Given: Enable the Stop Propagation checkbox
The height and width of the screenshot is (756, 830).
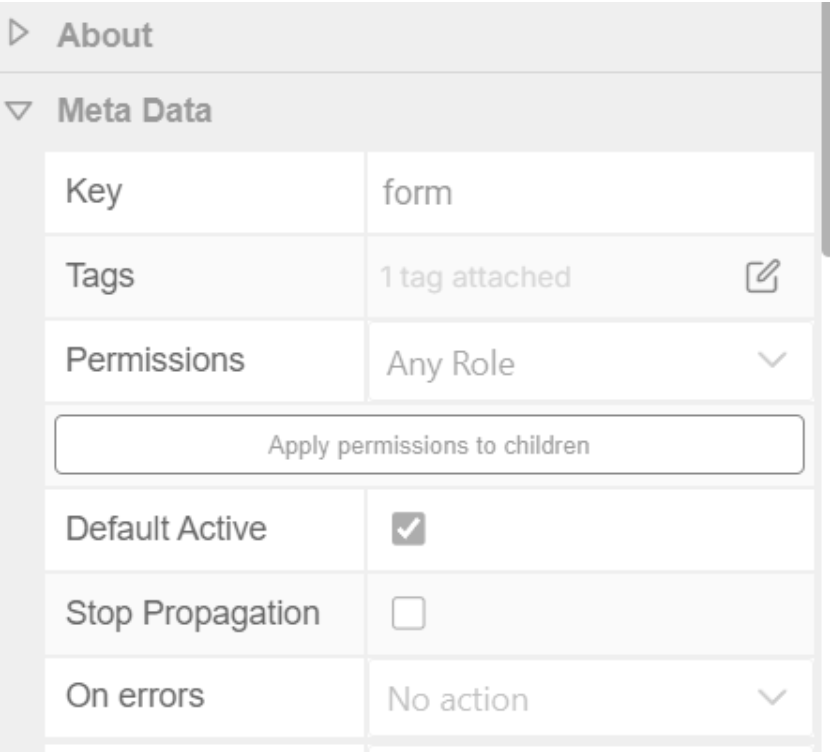Looking at the screenshot, I should 409,612.
